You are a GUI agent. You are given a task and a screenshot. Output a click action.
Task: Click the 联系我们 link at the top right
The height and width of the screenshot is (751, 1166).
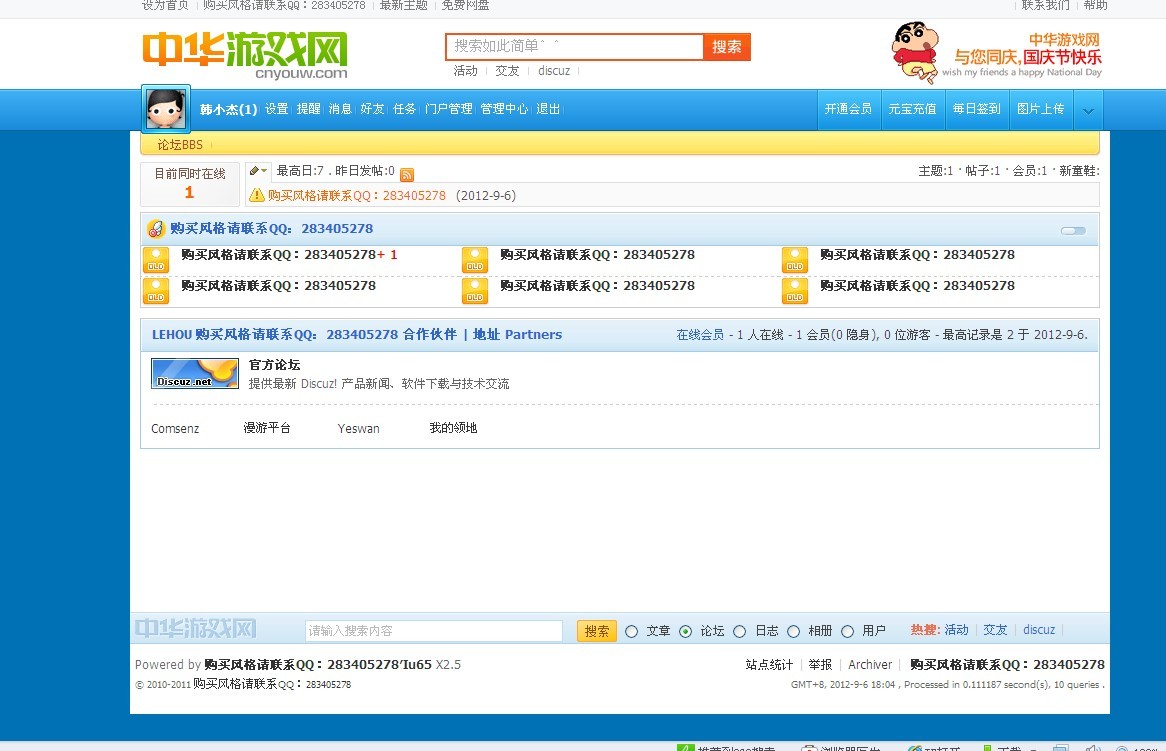(1046, 5)
